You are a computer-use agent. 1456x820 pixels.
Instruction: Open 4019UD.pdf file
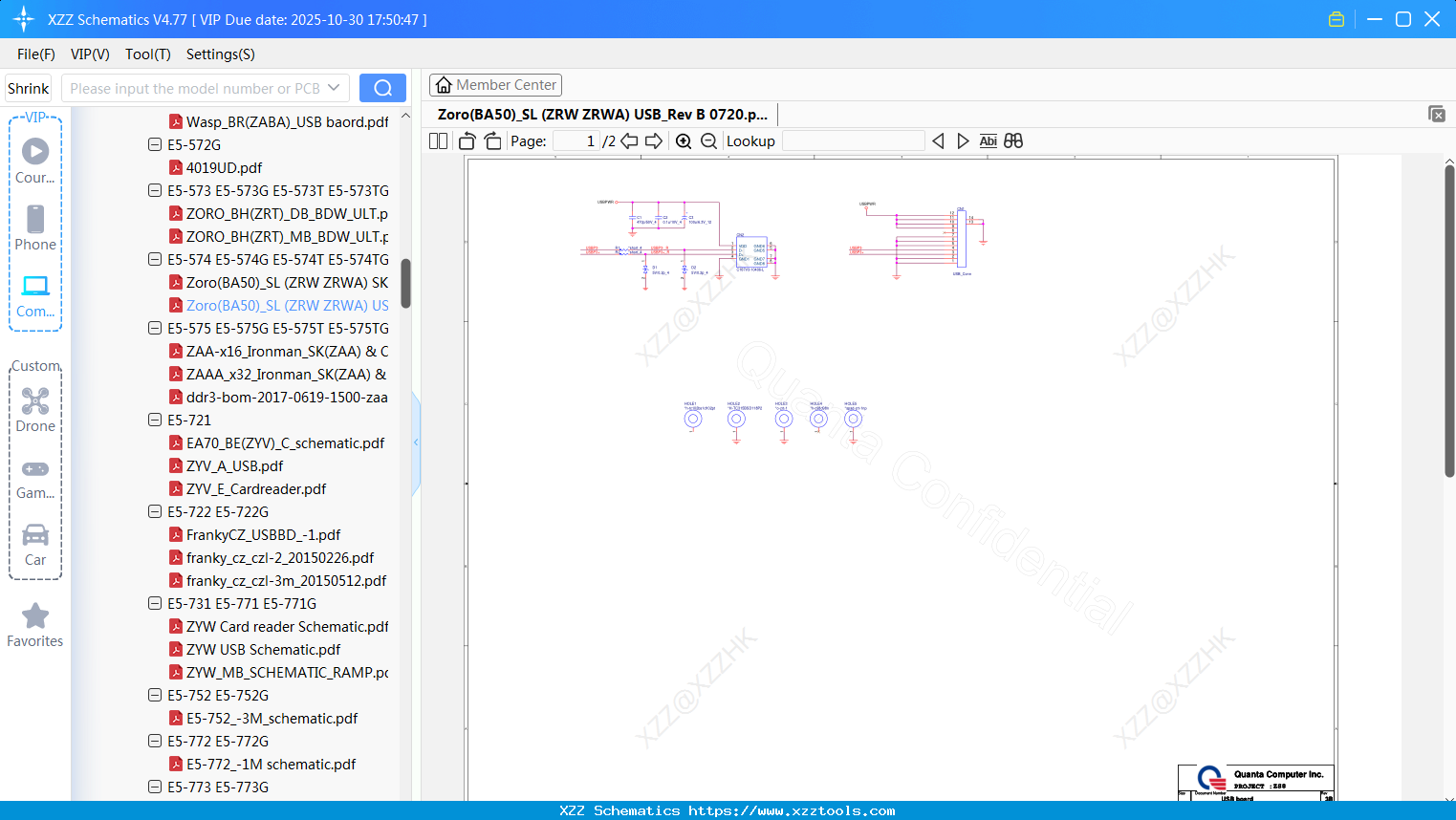tap(216, 167)
